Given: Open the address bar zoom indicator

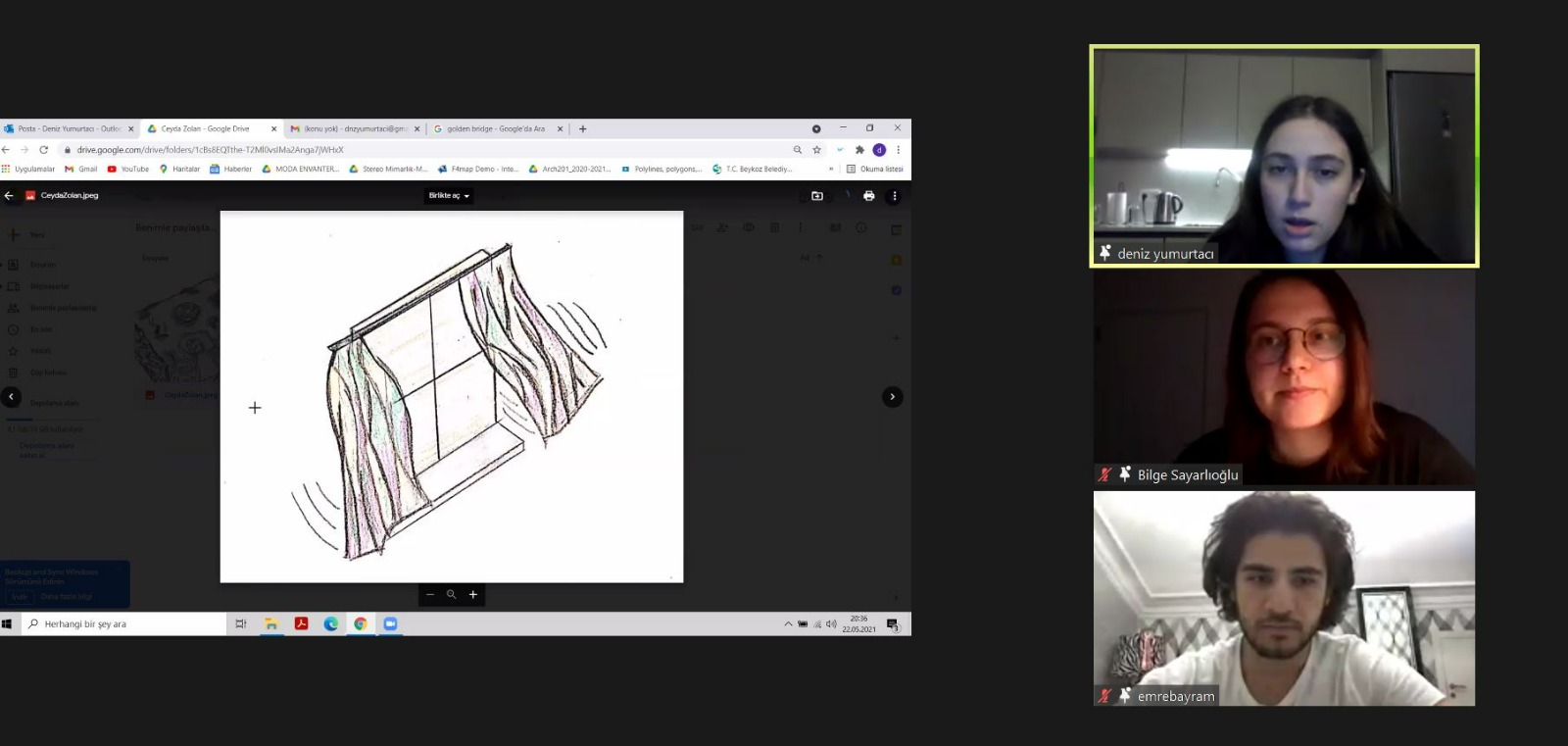Looking at the screenshot, I should point(797,150).
